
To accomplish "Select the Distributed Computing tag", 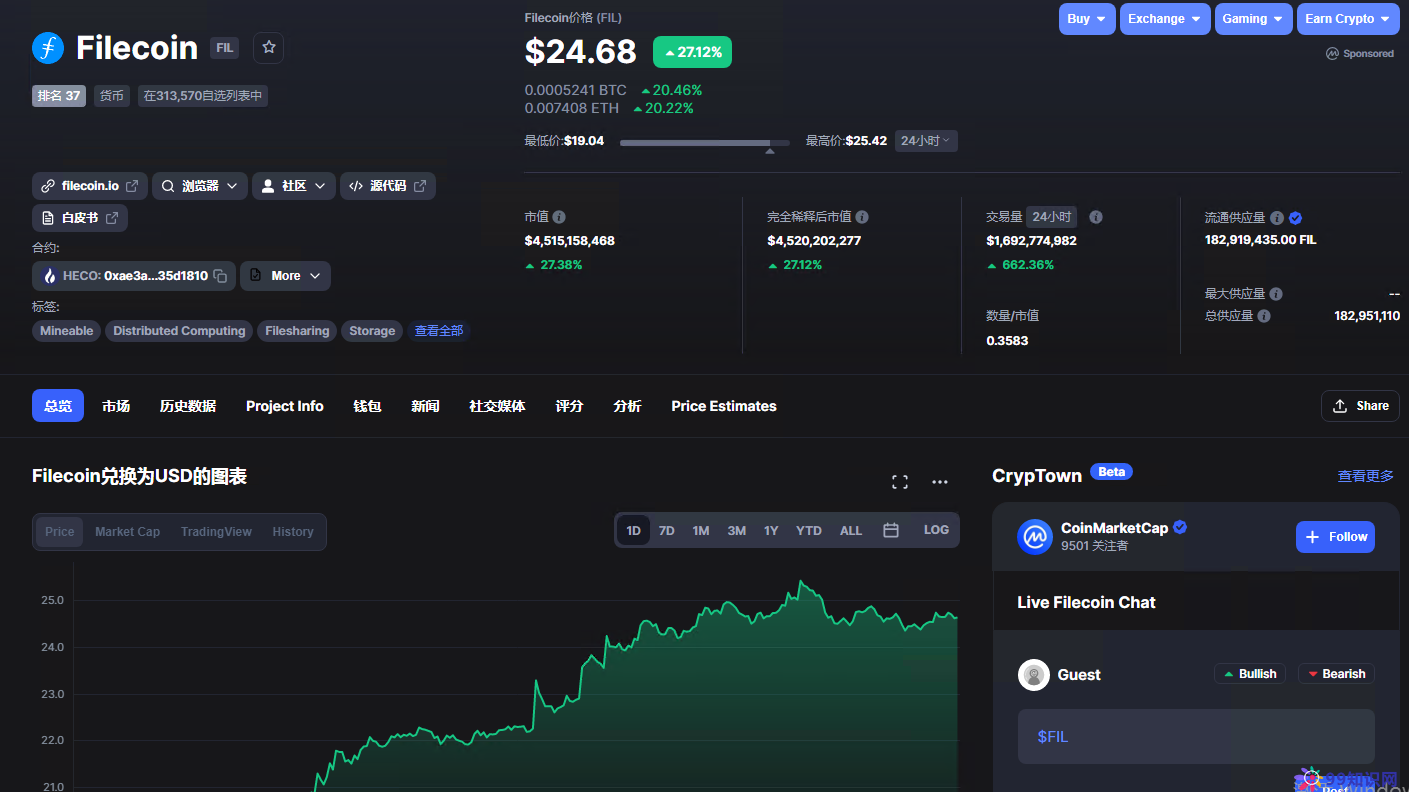I will (179, 331).
